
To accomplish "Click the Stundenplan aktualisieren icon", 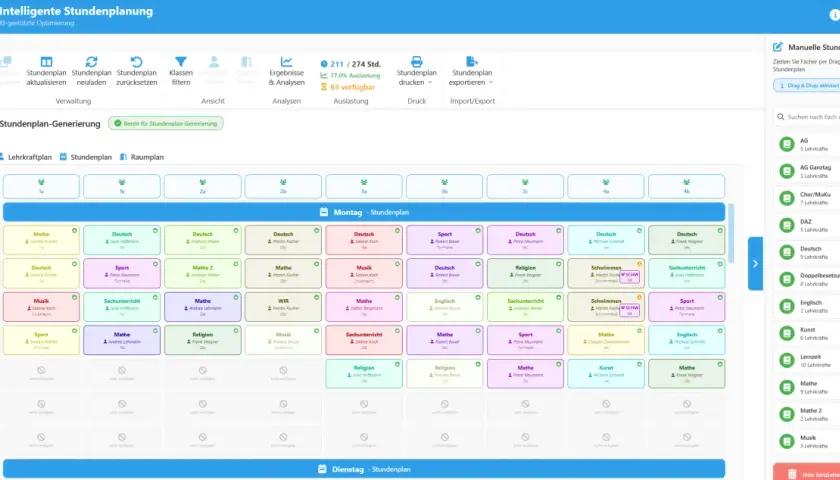I will (47, 62).
